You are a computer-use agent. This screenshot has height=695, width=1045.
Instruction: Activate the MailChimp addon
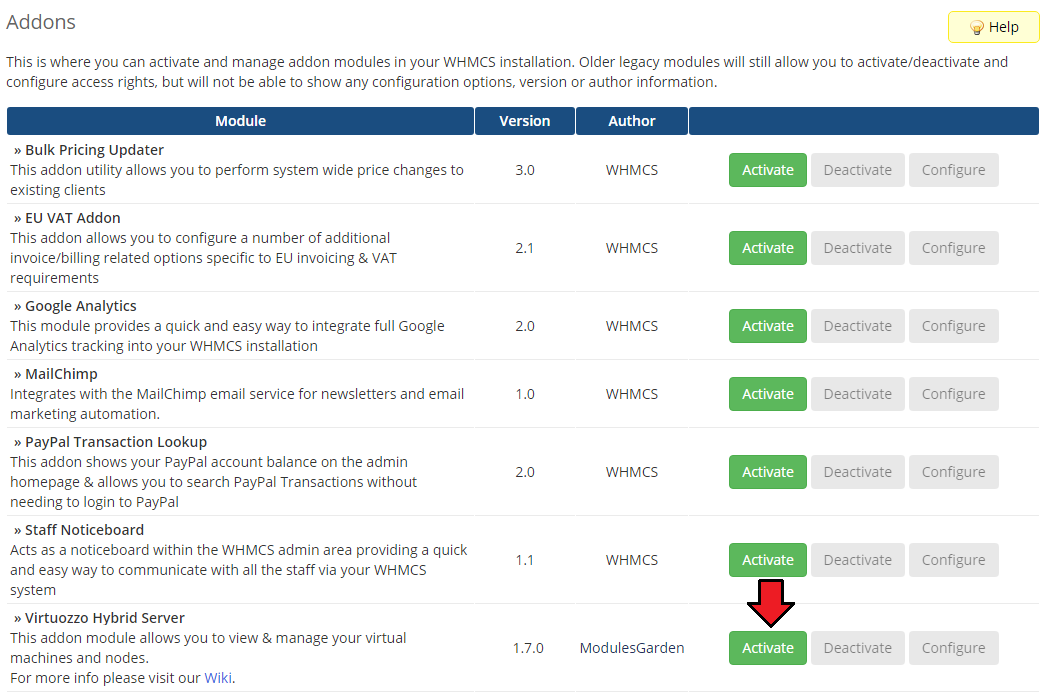pos(768,394)
